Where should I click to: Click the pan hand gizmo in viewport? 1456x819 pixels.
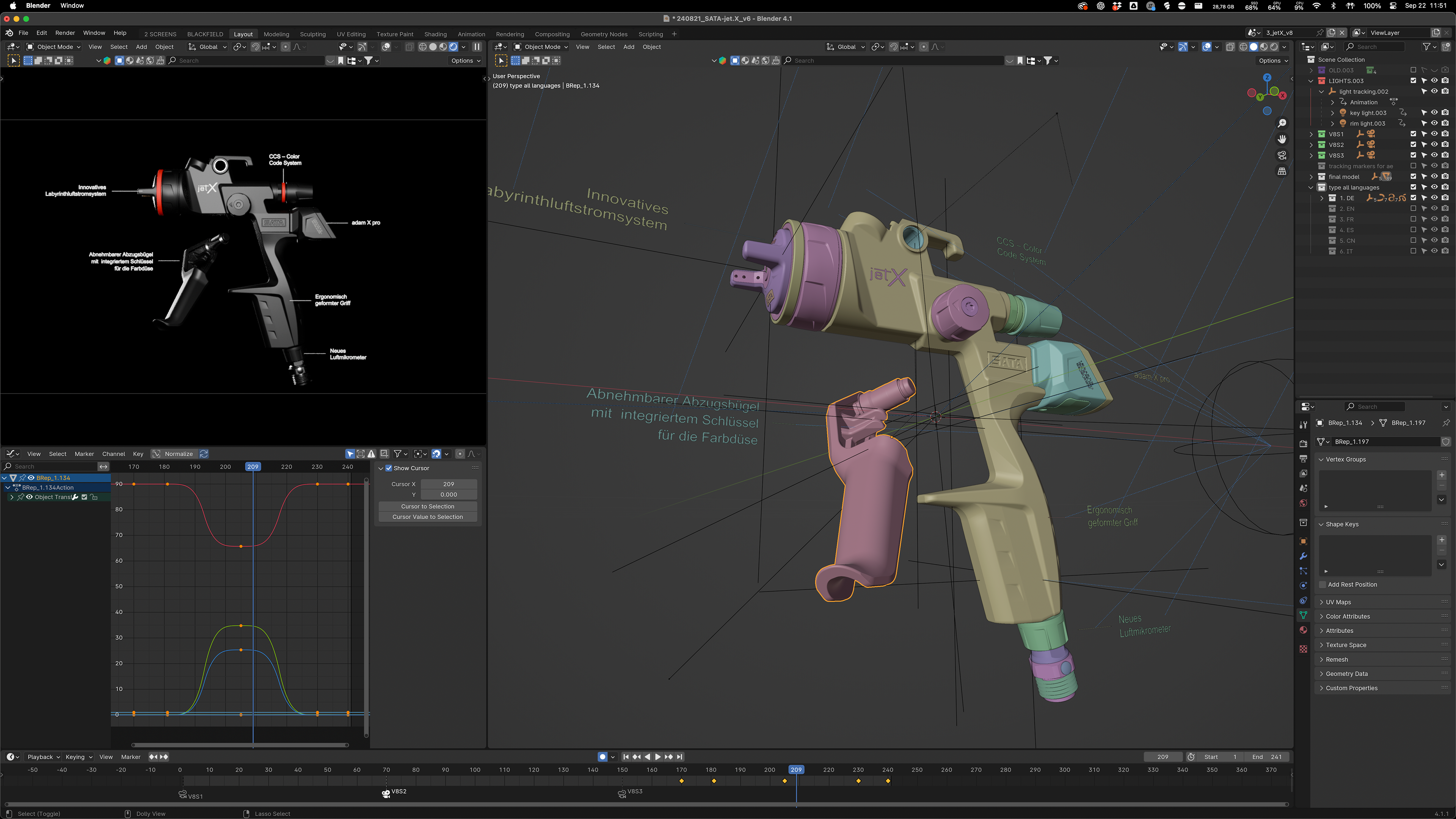[x=1282, y=139]
